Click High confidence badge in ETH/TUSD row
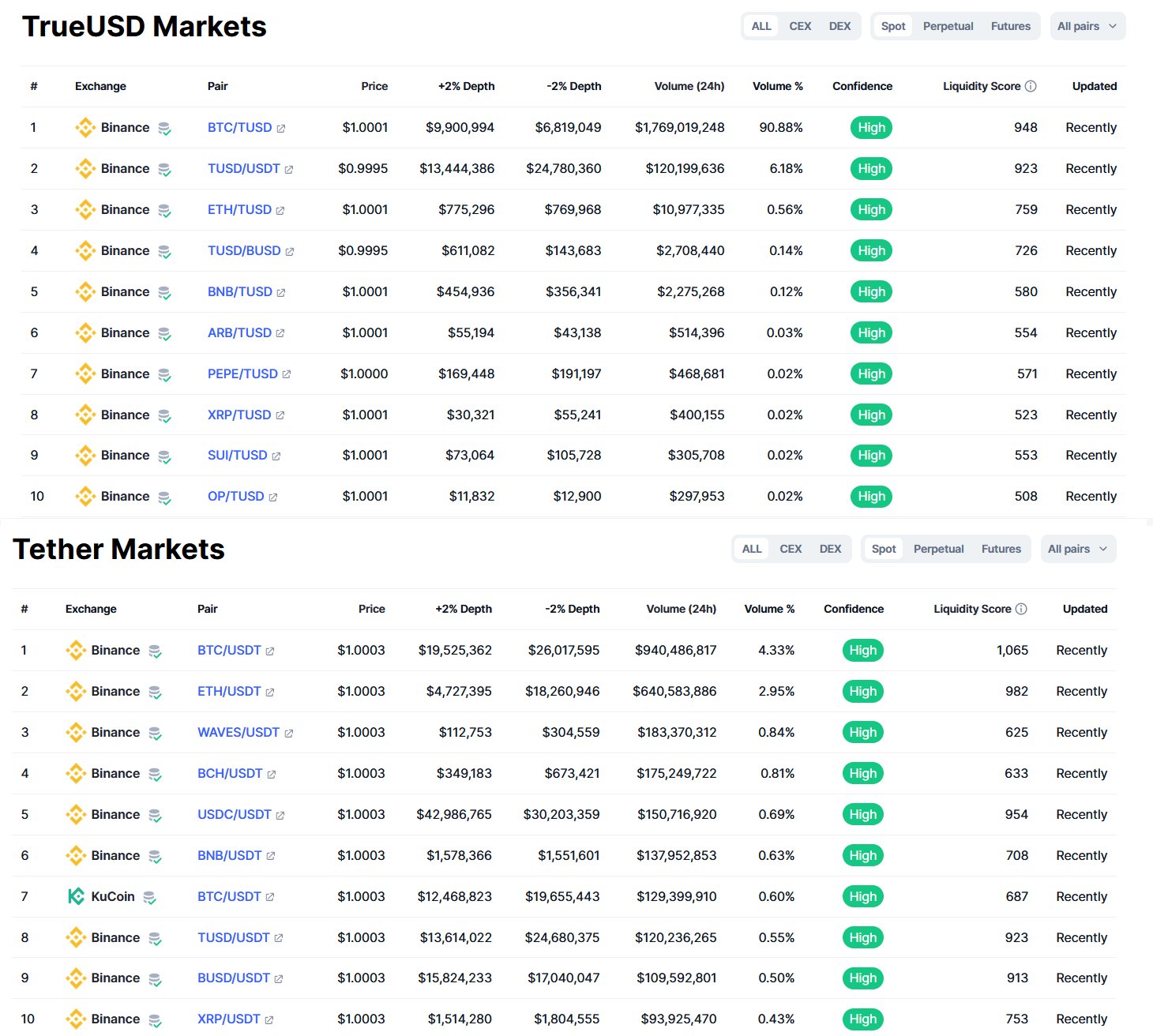This screenshot has height=1036, width=1153. (871, 210)
